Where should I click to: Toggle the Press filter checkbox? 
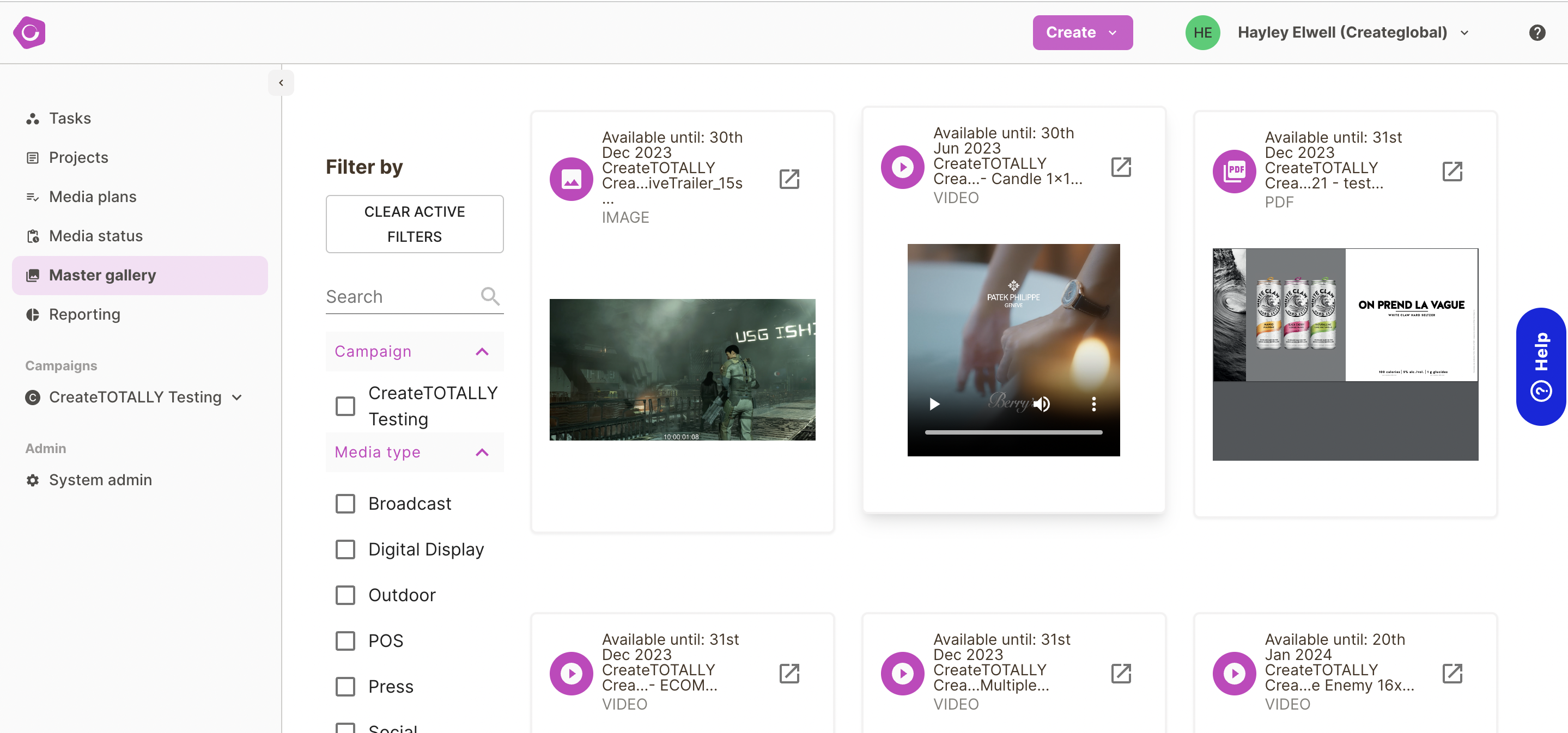tap(345, 686)
